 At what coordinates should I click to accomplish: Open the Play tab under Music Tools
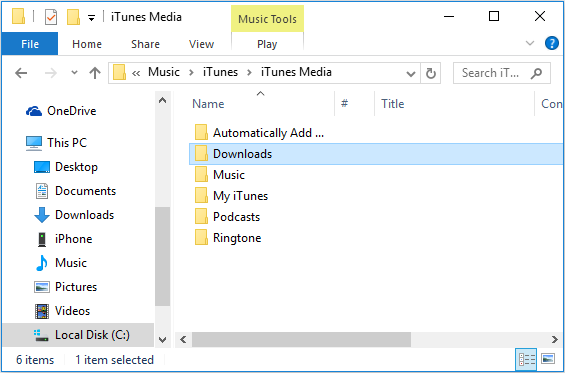267,44
